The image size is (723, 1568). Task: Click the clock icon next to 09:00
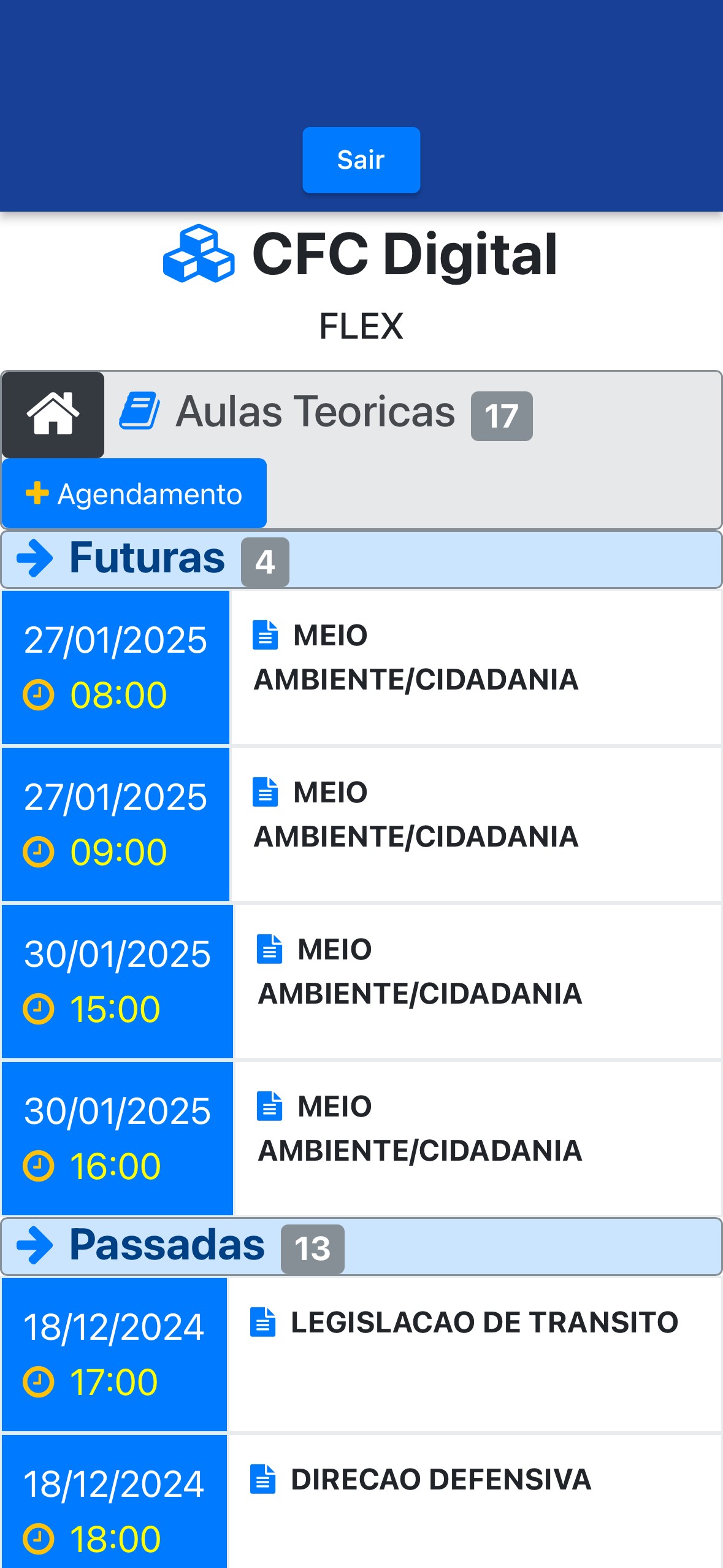click(x=39, y=852)
